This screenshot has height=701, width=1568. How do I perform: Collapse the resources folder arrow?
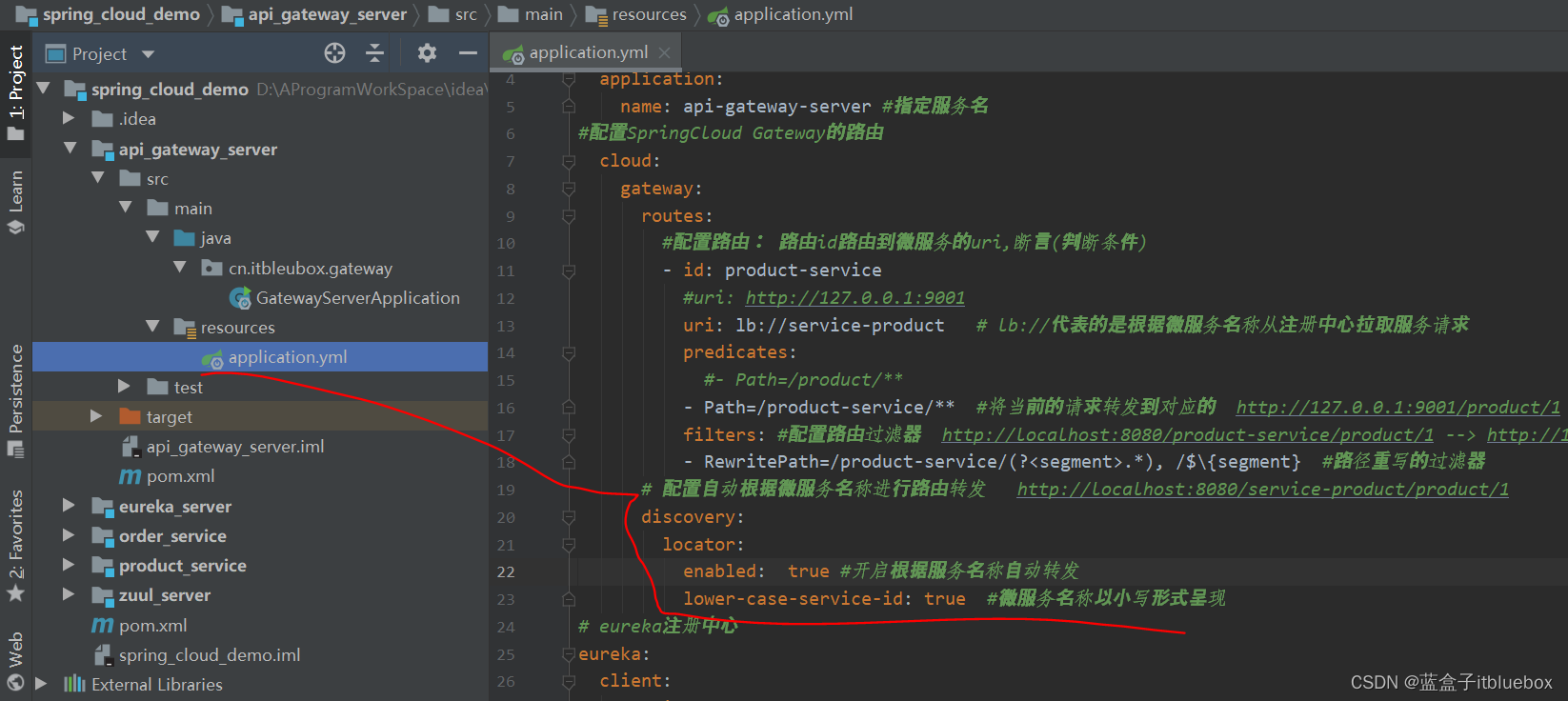click(x=152, y=327)
